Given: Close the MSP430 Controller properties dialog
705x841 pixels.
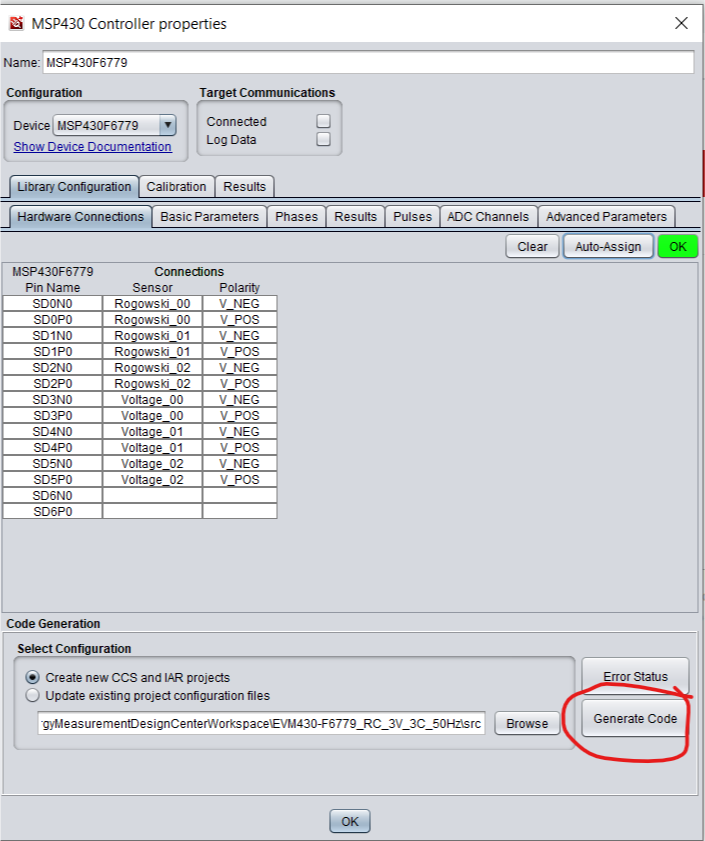Looking at the screenshot, I should tap(681, 23).
